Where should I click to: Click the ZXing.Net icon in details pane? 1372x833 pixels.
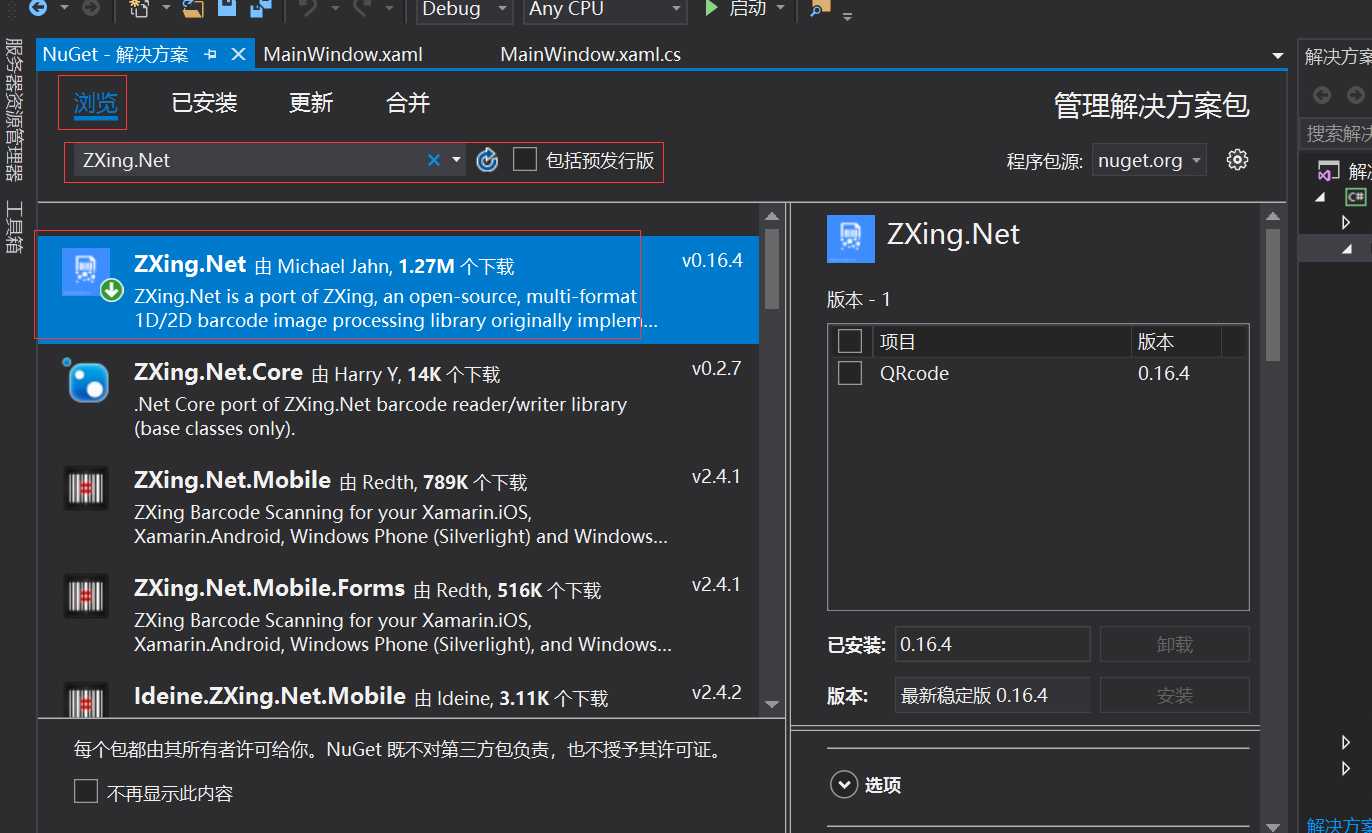(851, 239)
